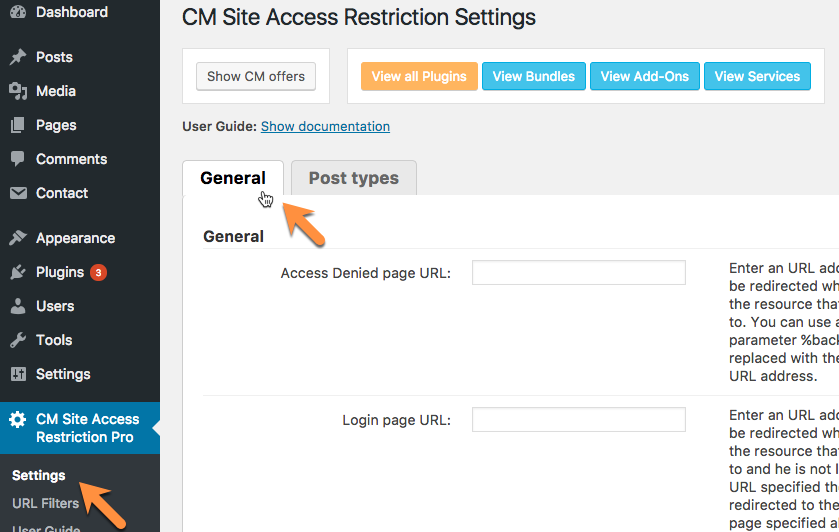Click the Show CM offers button
The image size is (839, 532).
coord(256,76)
